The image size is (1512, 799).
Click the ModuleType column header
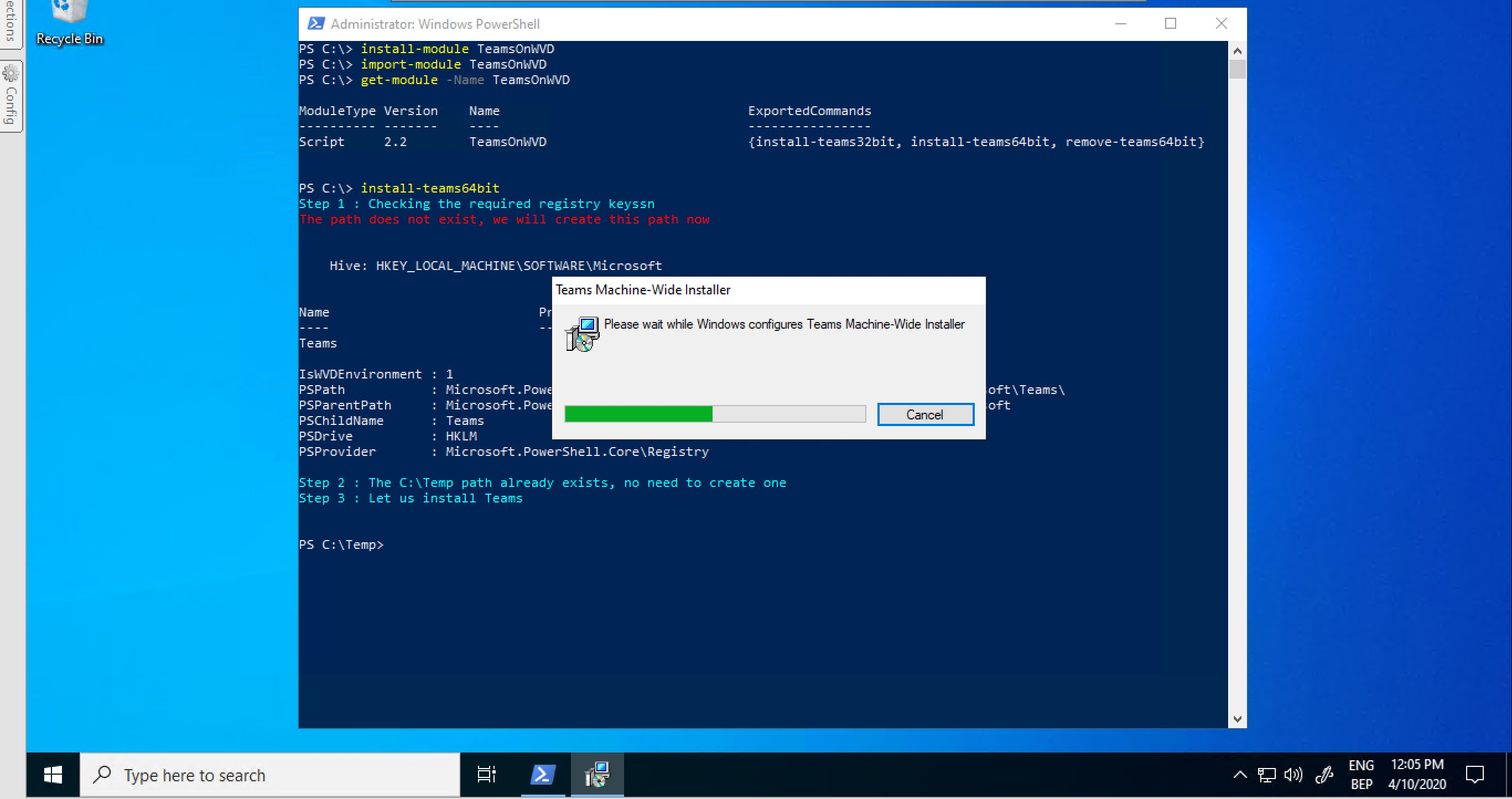point(337,111)
